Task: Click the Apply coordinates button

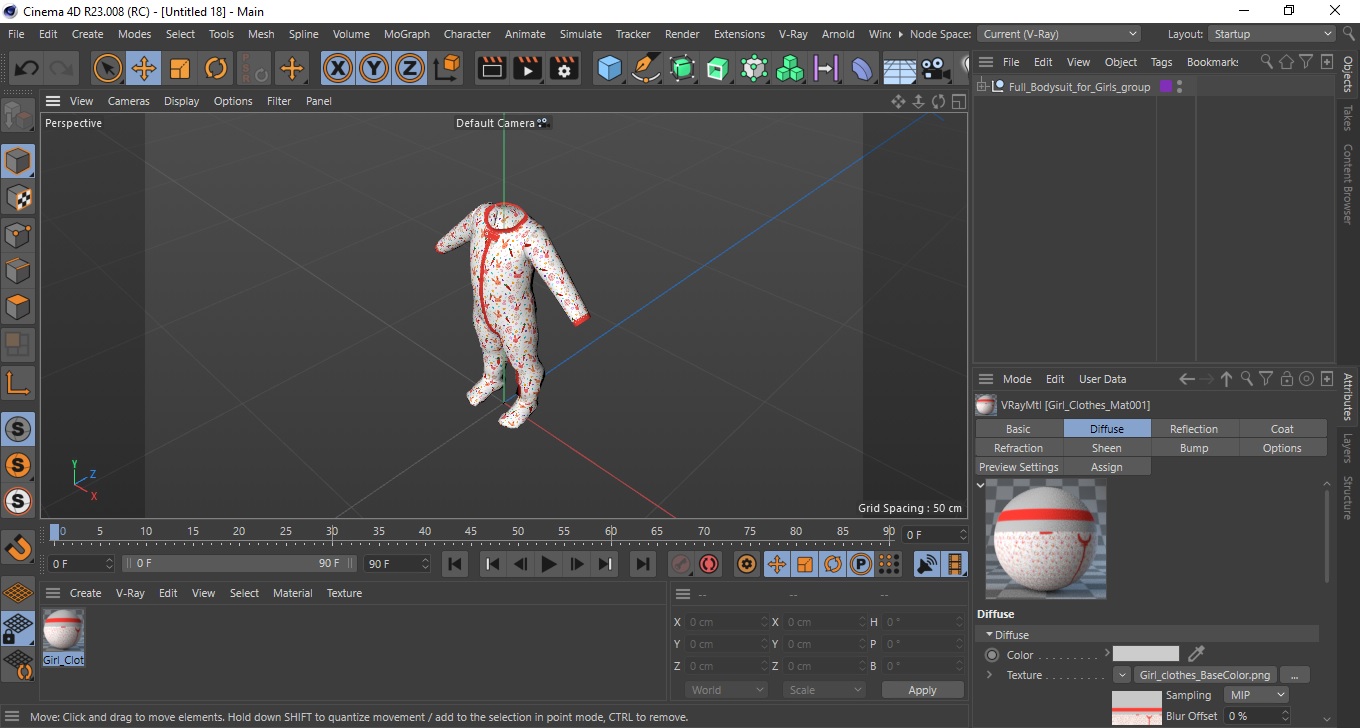Action: pos(922,690)
